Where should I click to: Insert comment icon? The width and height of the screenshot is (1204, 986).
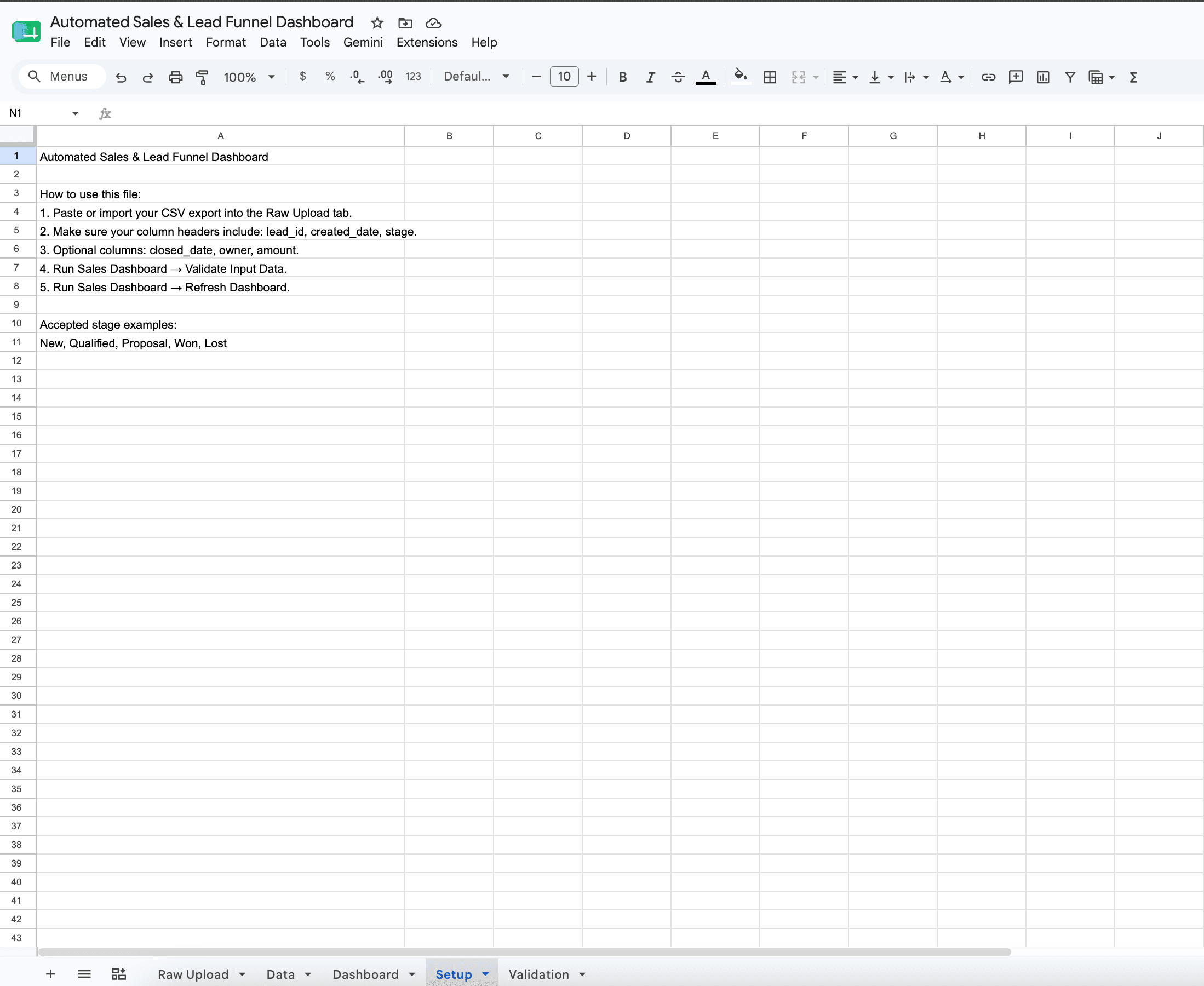pos(1016,77)
